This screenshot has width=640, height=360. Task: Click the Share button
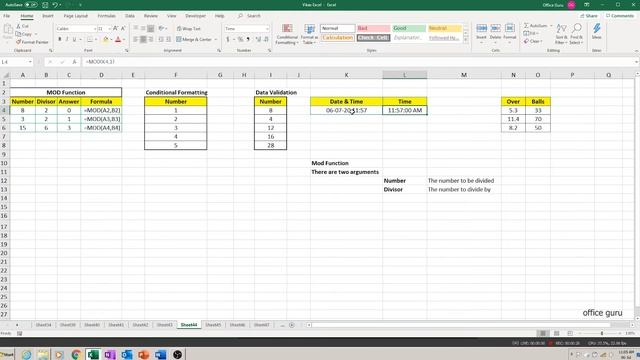point(589,16)
